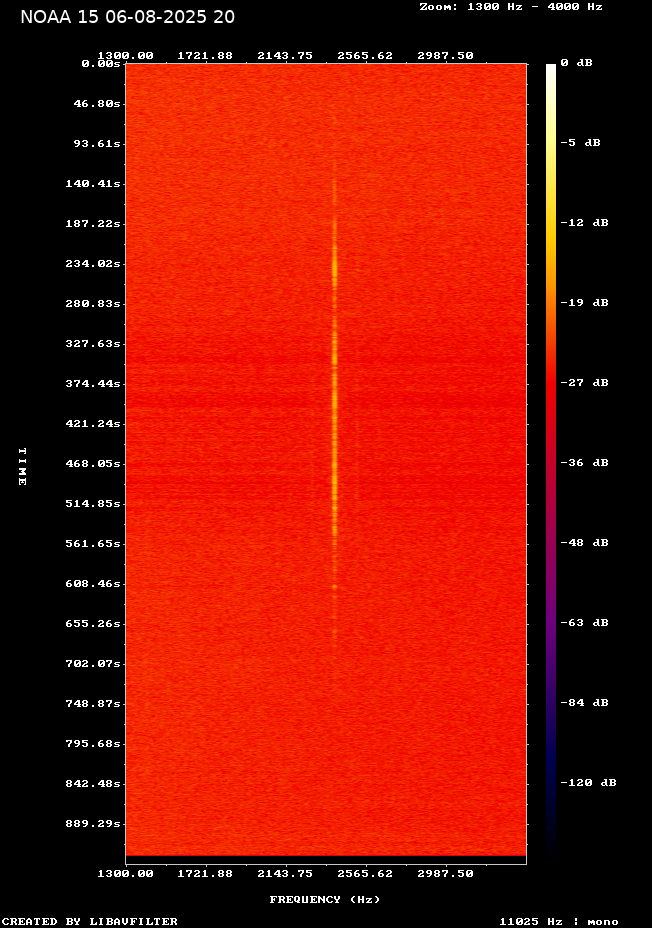Click the -120 dB color scale label
652x928 pixels.
pyautogui.click(x=587, y=783)
